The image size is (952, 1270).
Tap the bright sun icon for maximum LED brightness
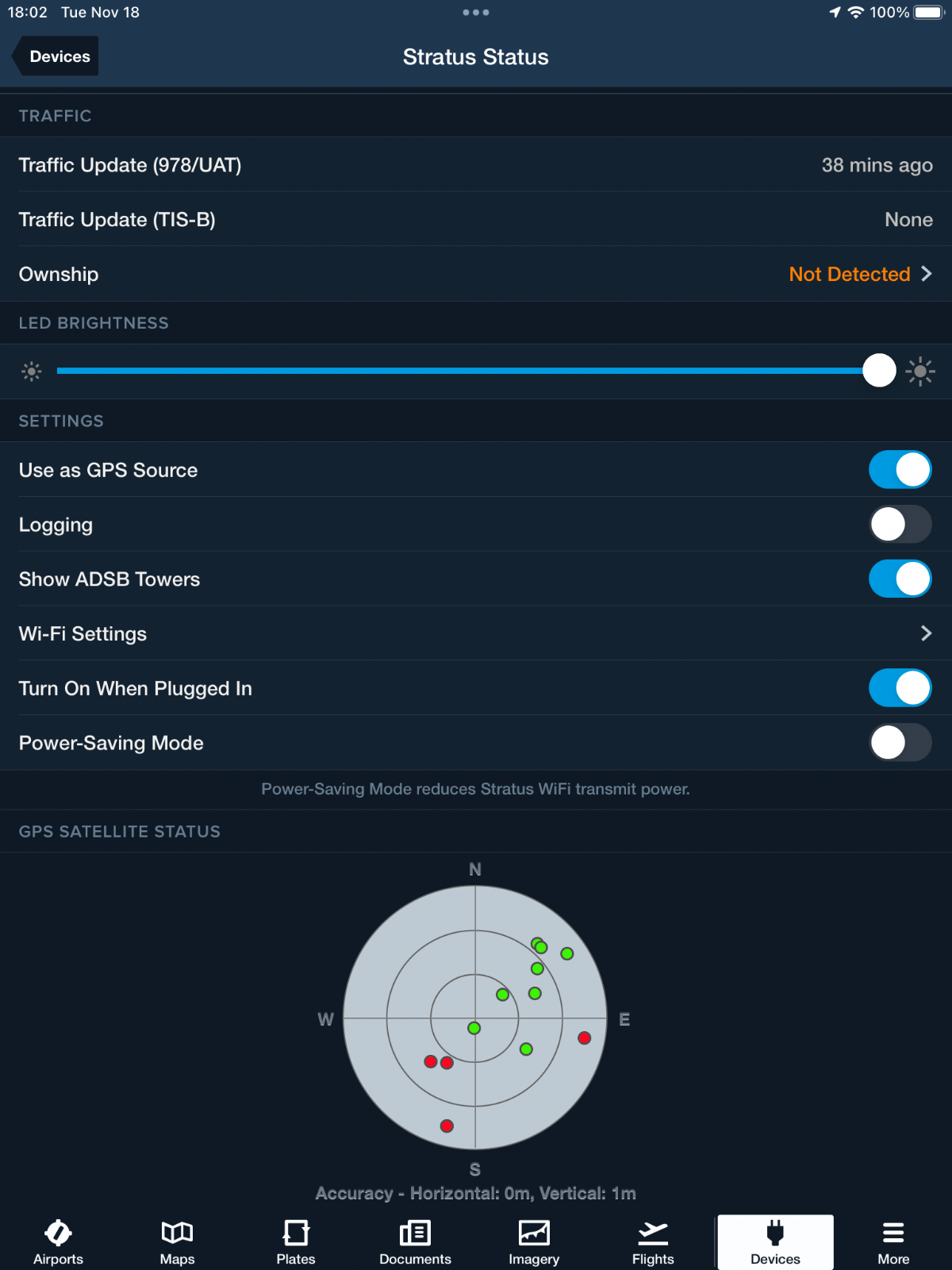[920, 371]
